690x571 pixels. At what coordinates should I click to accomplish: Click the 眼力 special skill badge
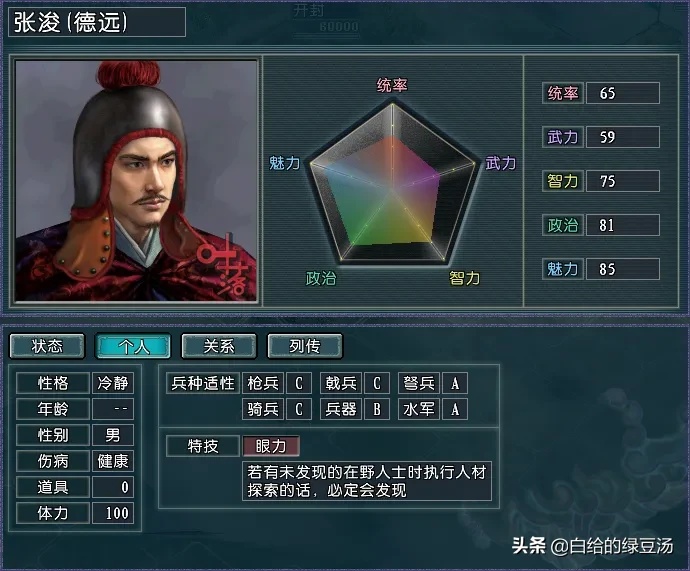[x=271, y=446]
